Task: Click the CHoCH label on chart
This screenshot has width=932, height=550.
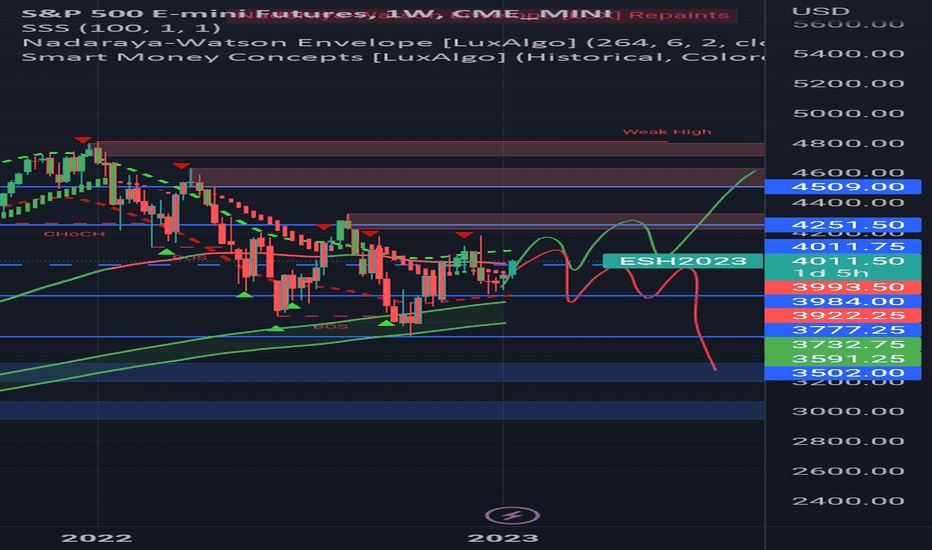Action: (x=74, y=234)
